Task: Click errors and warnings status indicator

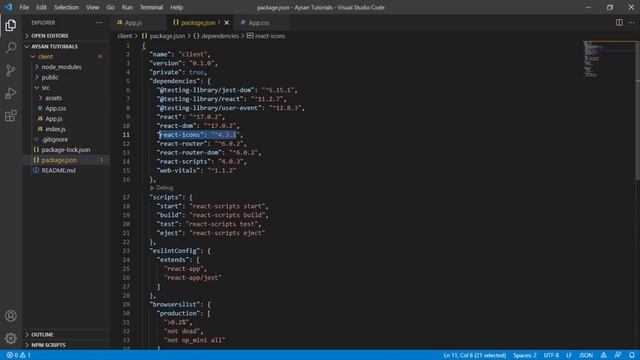Action: point(19,355)
